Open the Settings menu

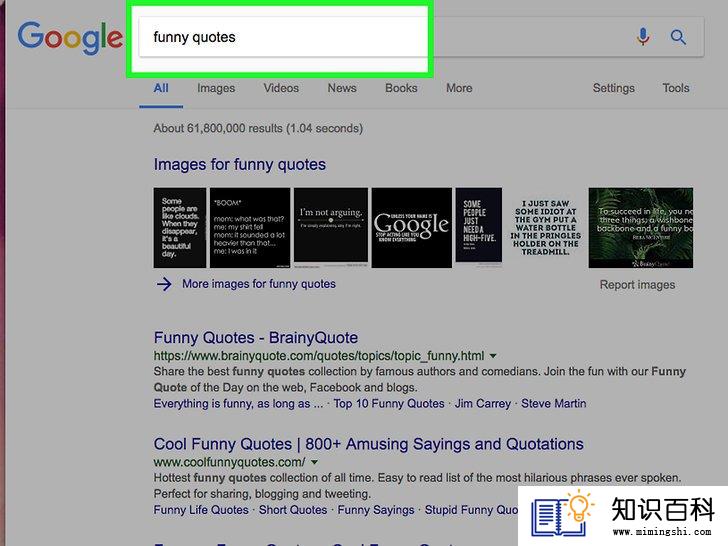[613, 88]
